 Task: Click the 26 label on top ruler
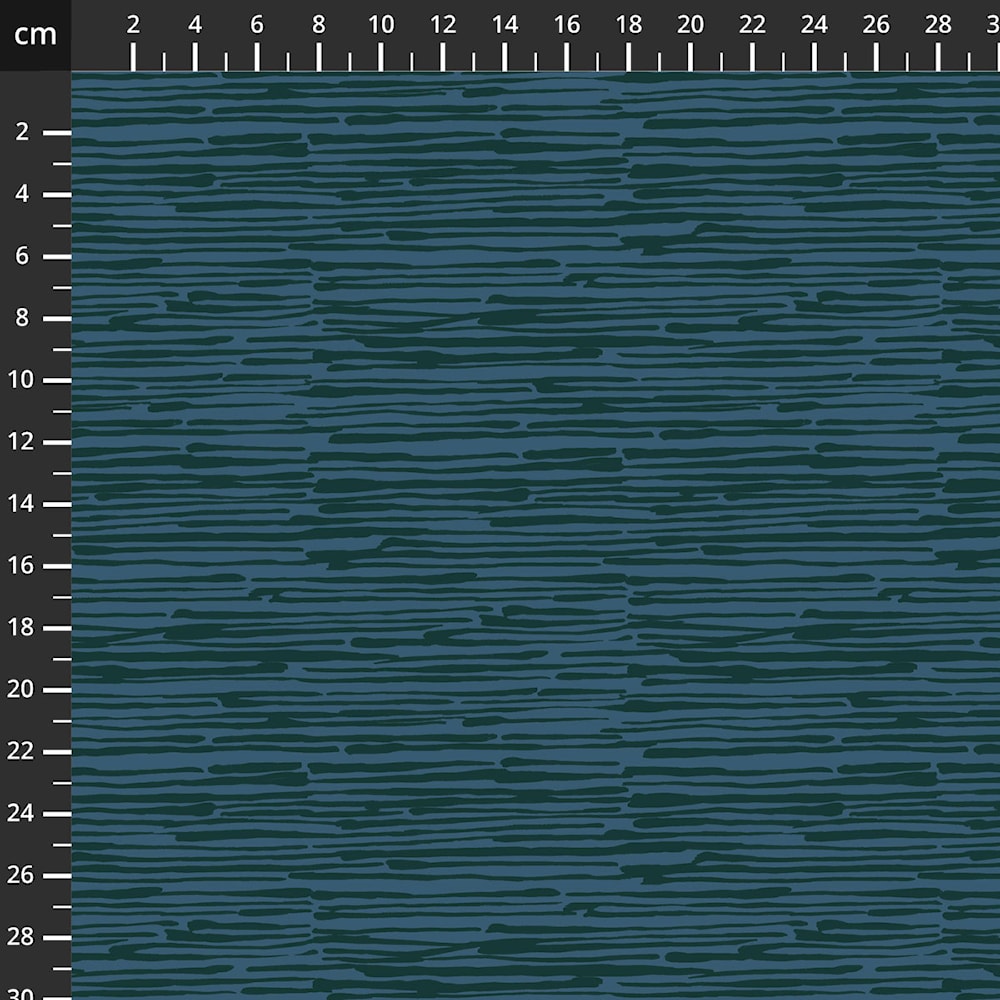pyautogui.click(x=876, y=26)
